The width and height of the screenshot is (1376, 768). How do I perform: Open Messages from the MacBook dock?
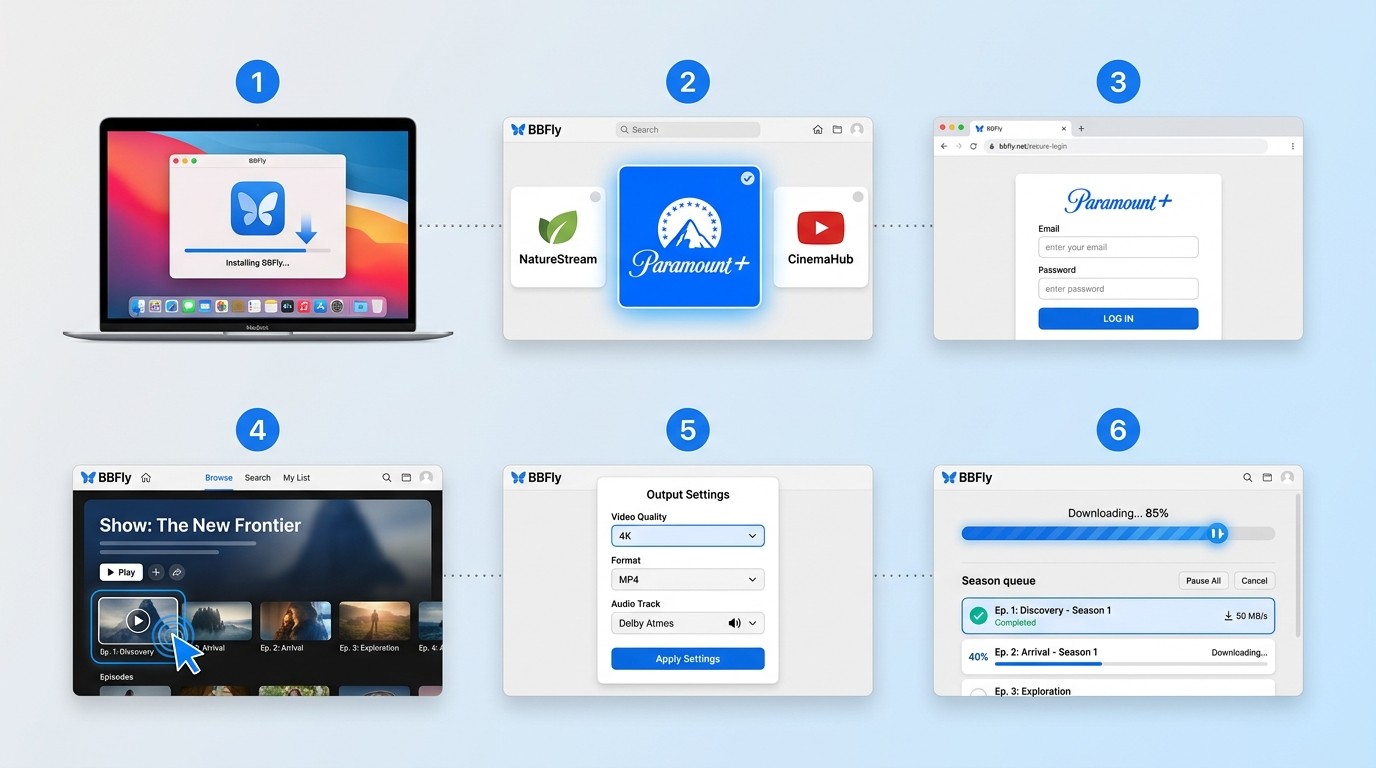[x=188, y=306]
